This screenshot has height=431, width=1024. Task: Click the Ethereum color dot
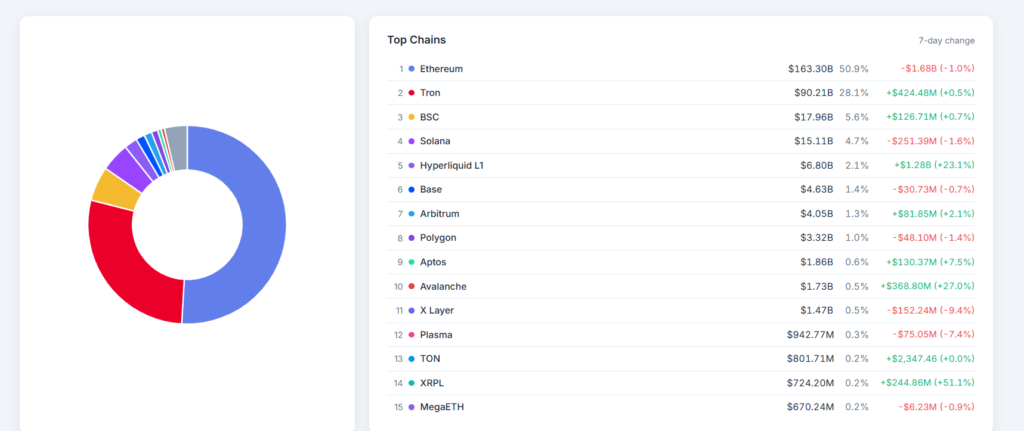[411, 69]
